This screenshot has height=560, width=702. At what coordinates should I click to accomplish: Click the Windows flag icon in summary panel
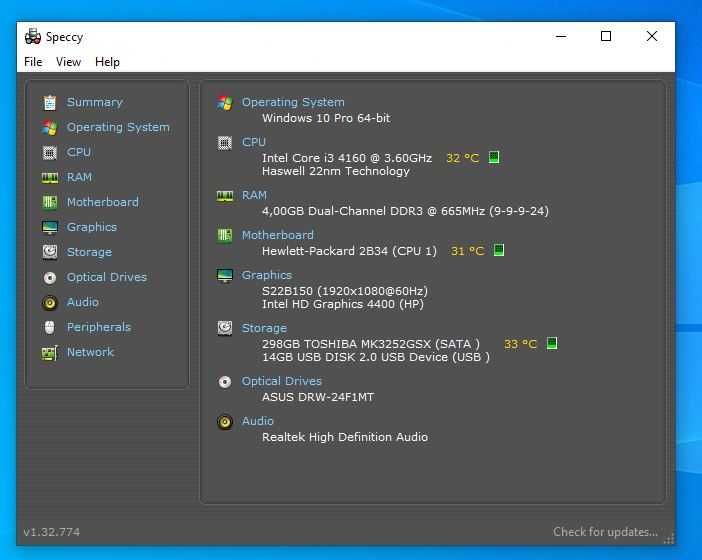[225, 103]
